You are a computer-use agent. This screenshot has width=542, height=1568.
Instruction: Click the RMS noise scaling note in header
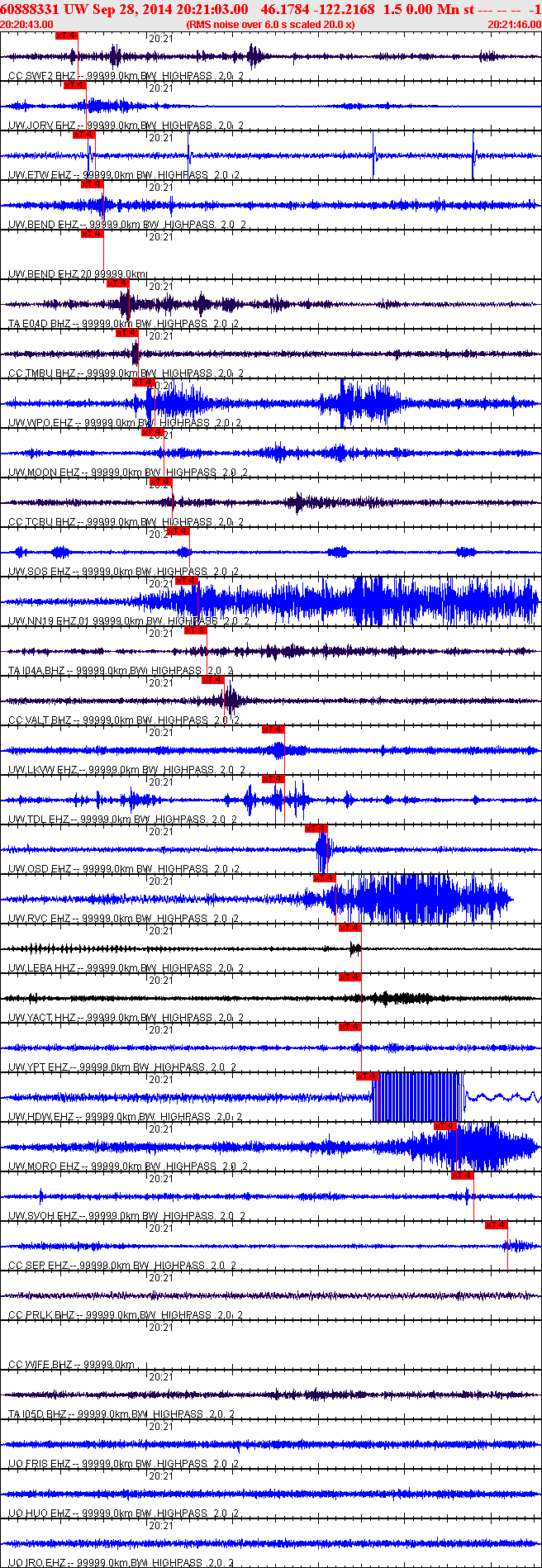point(271,25)
